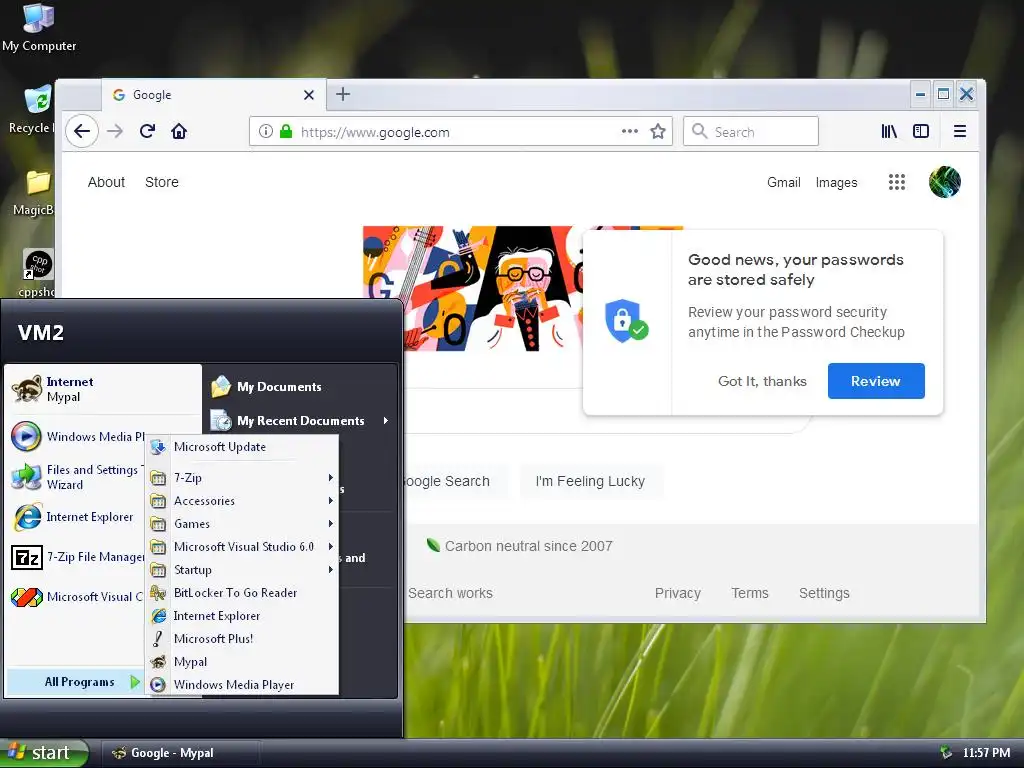Click the Google Search button

[455, 481]
